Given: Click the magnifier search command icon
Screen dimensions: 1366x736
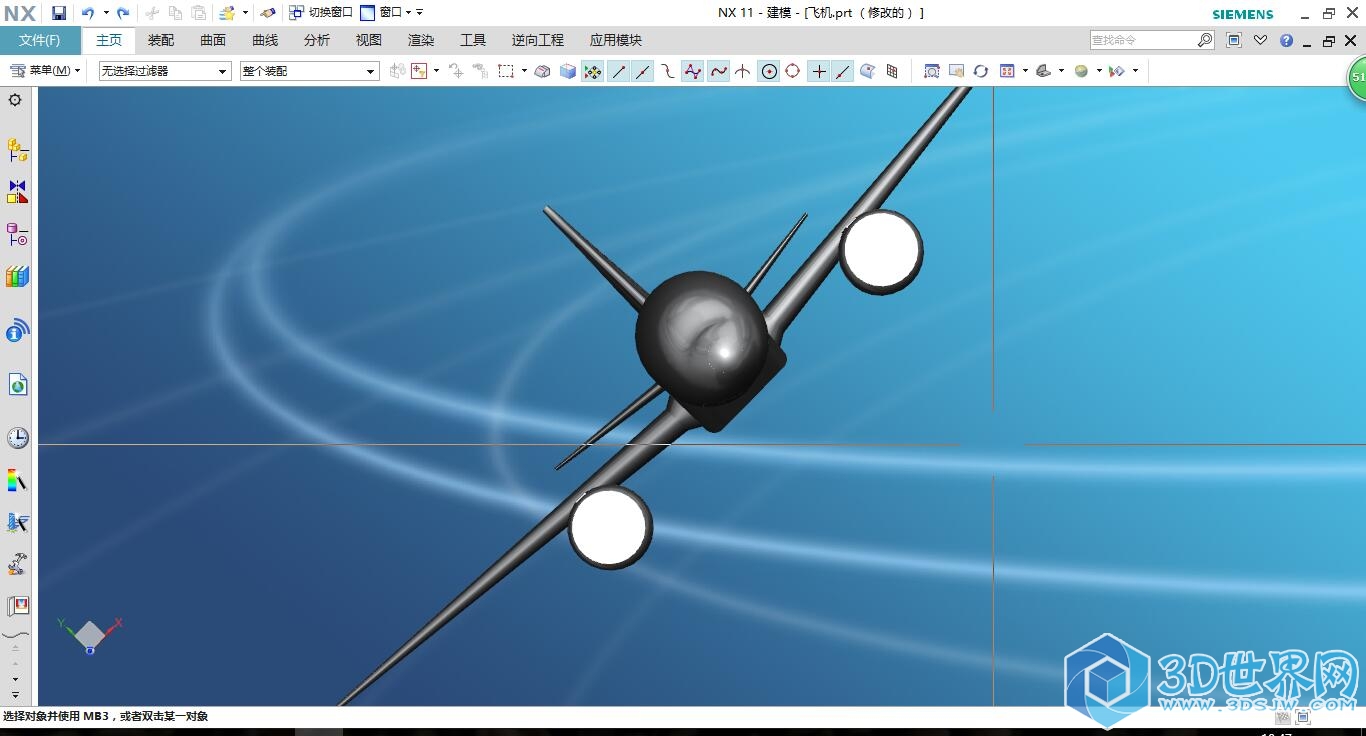Looking at the screenshot, I should [x=1205, y=40].
